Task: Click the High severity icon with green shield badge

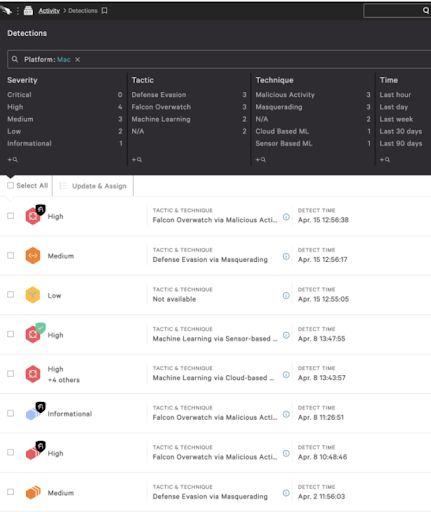Action: (x=33, y=335)
